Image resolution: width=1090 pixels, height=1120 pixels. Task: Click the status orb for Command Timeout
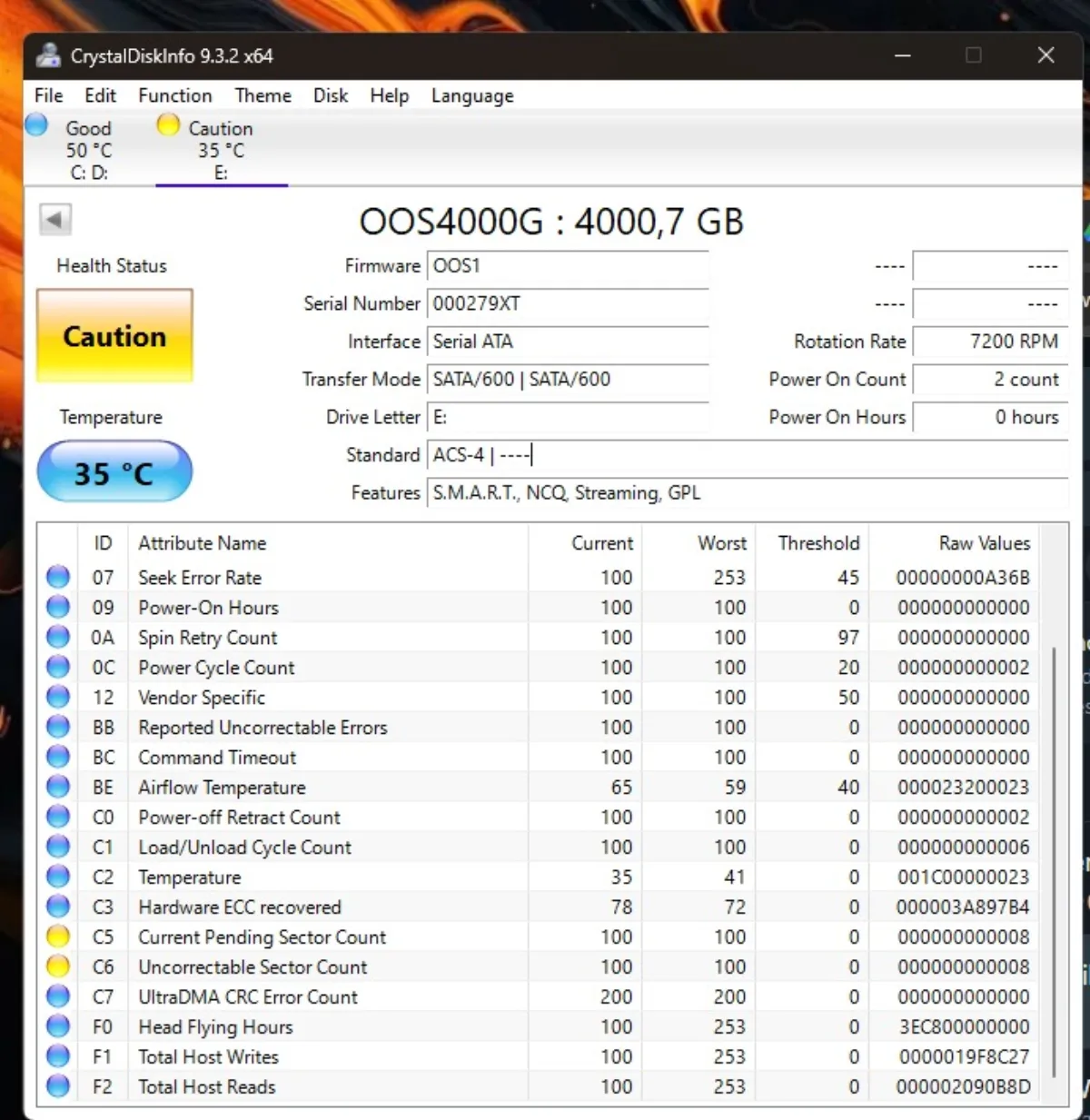coord(58,757)
